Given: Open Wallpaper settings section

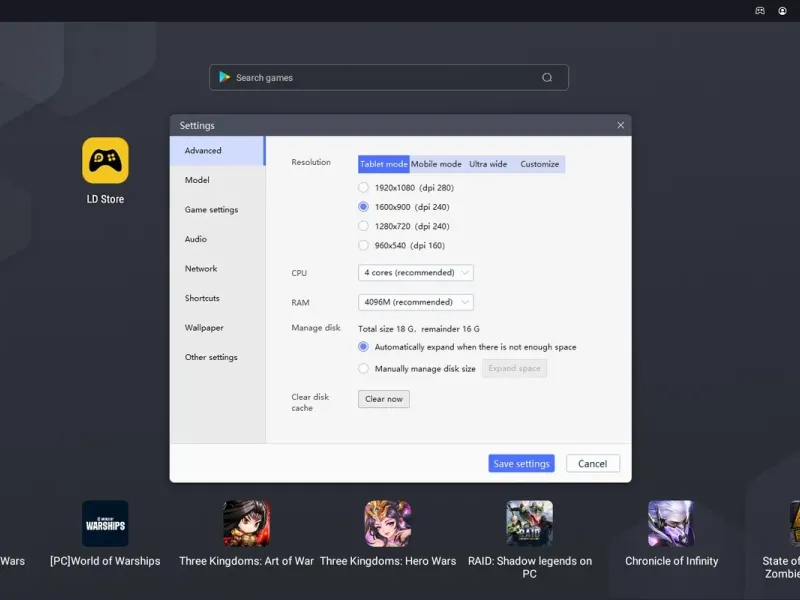Looking at the screenshot, I should pyautogui.click(x=217, y=328).
